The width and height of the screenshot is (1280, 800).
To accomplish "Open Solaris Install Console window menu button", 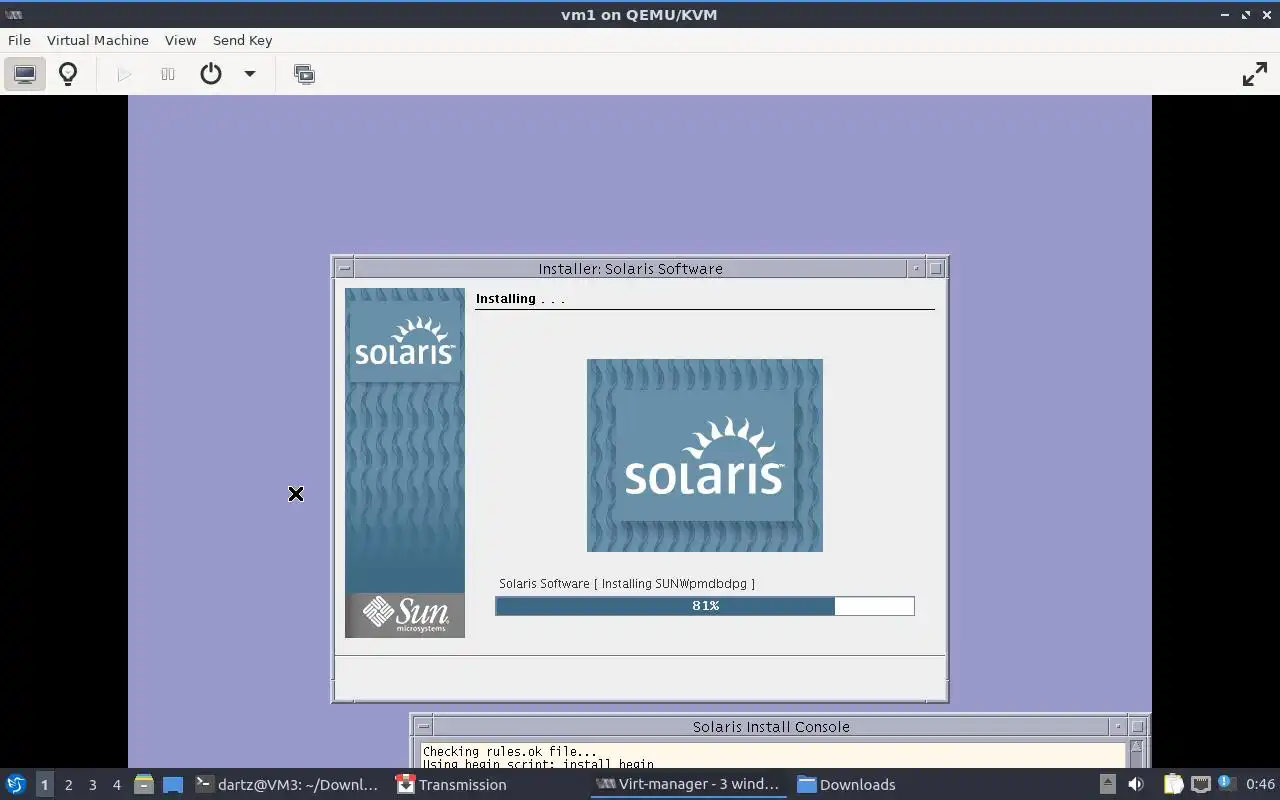I will (423, 727).
